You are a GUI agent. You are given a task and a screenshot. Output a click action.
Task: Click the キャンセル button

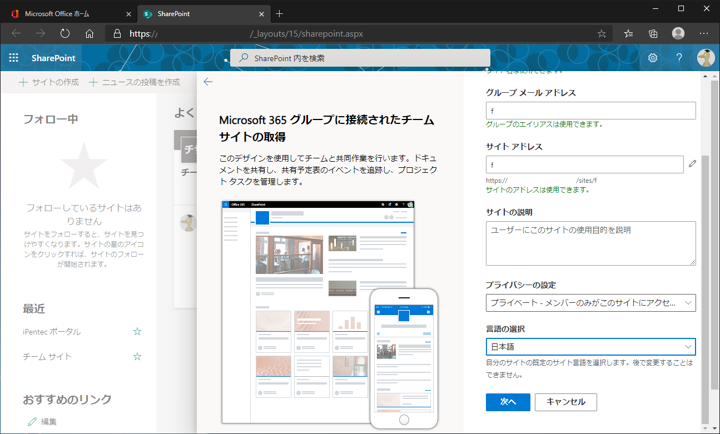click(566, 402)
